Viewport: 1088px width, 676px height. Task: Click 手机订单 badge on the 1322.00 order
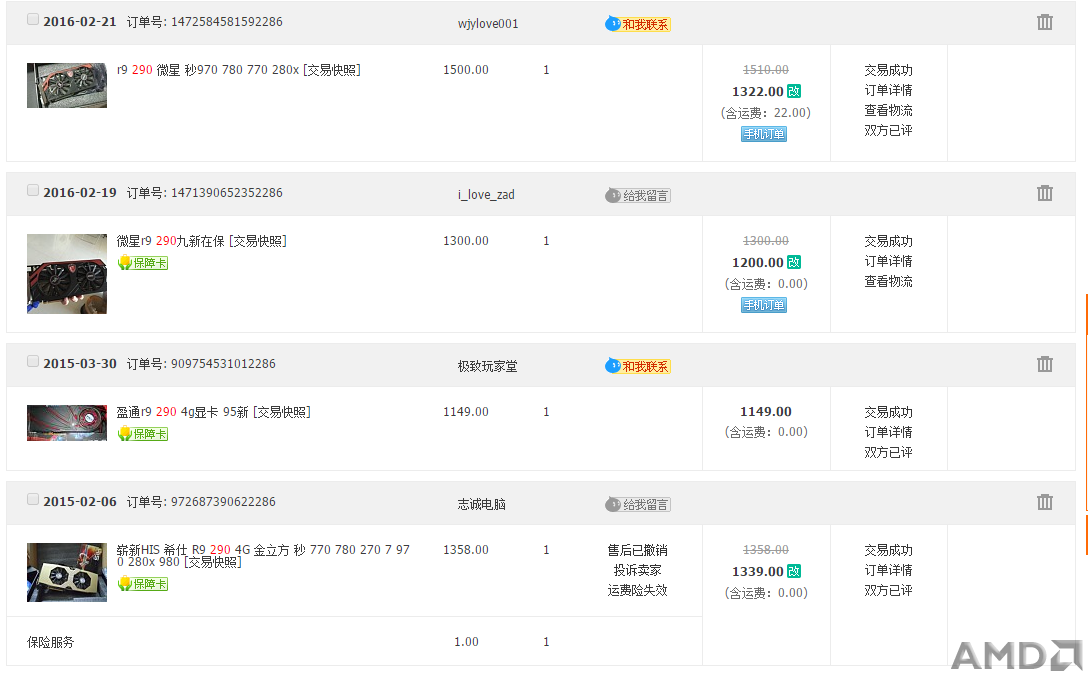point(764,134)
